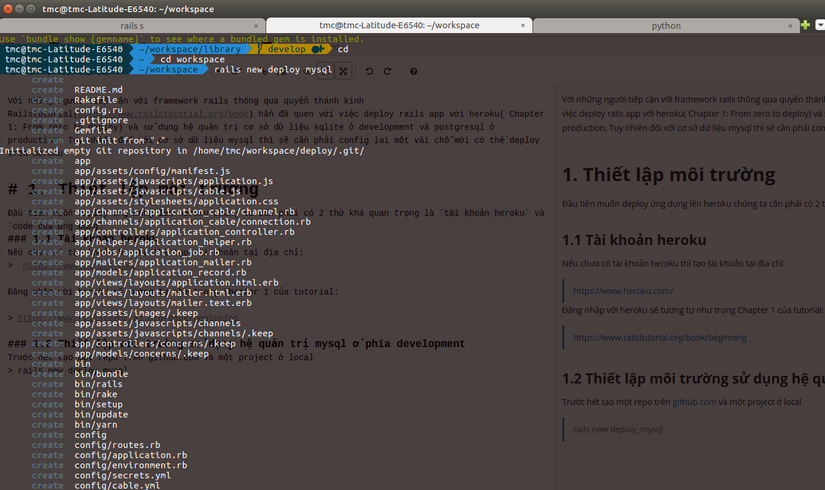Image resolution: width=825 pixels, height=490 pixels.
Task: Click the "config.ru" output line
Action: (98, 110)
